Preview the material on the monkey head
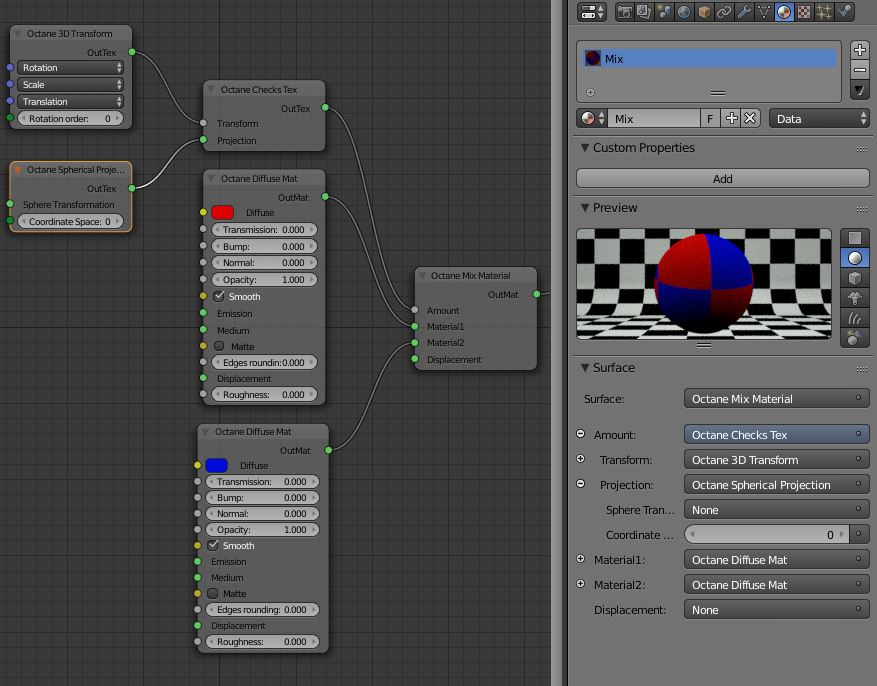 (855, 296)
